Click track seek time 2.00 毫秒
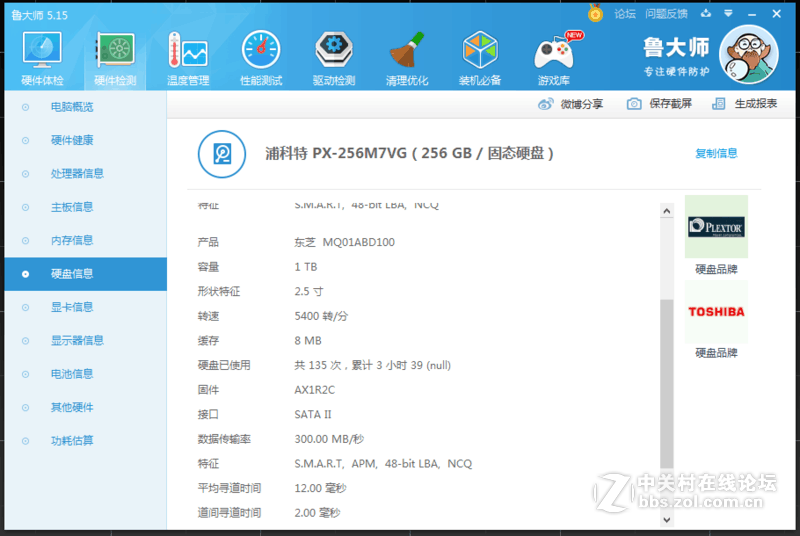This screenshot has width=800, height=536. [x=317, y=513]
